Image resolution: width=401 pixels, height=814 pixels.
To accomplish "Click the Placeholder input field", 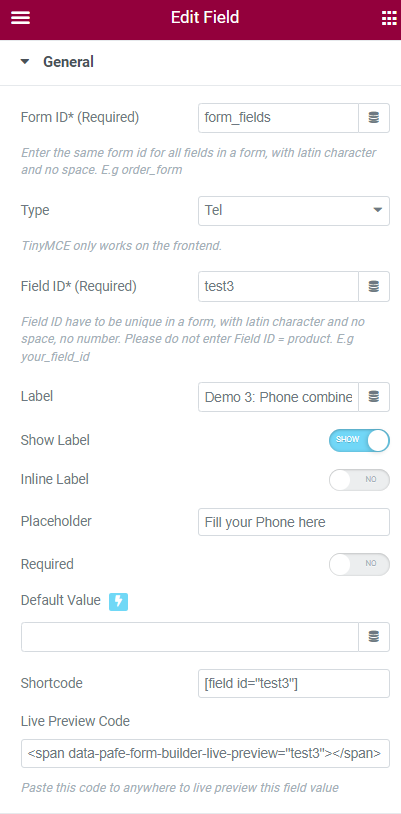I will 293,522.
